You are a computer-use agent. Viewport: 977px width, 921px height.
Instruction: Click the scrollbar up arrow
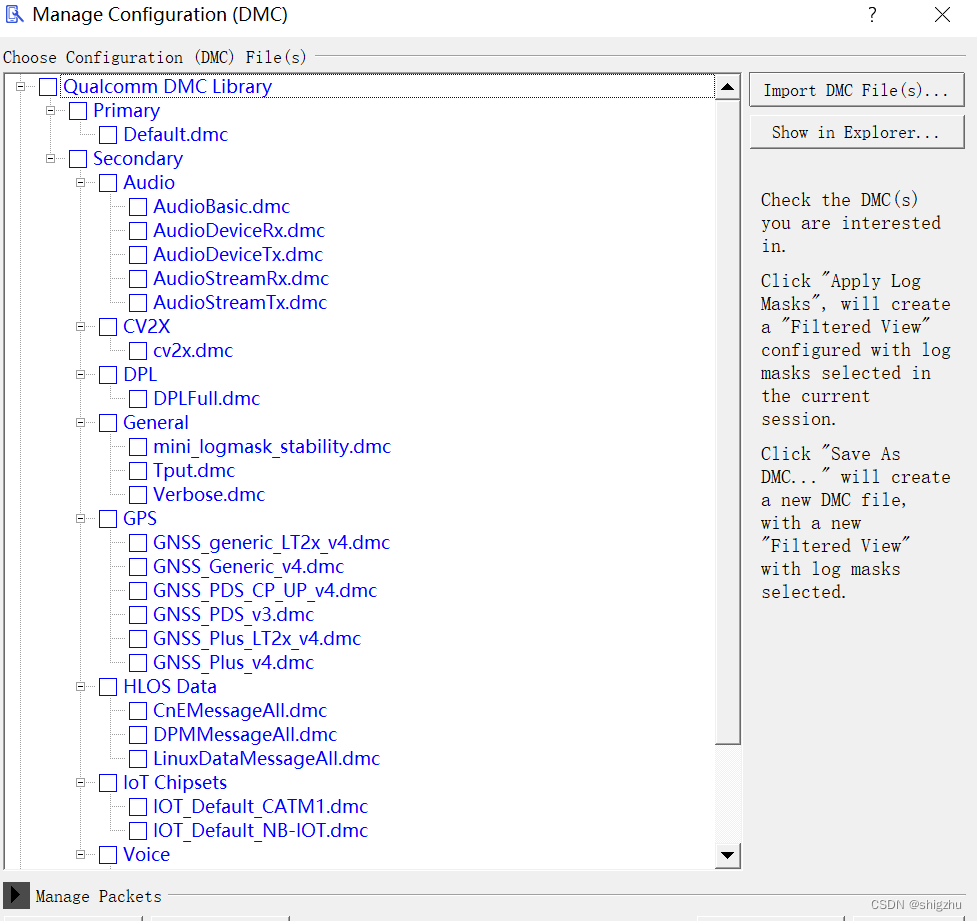pyautogui.click(x=727, y=87)
